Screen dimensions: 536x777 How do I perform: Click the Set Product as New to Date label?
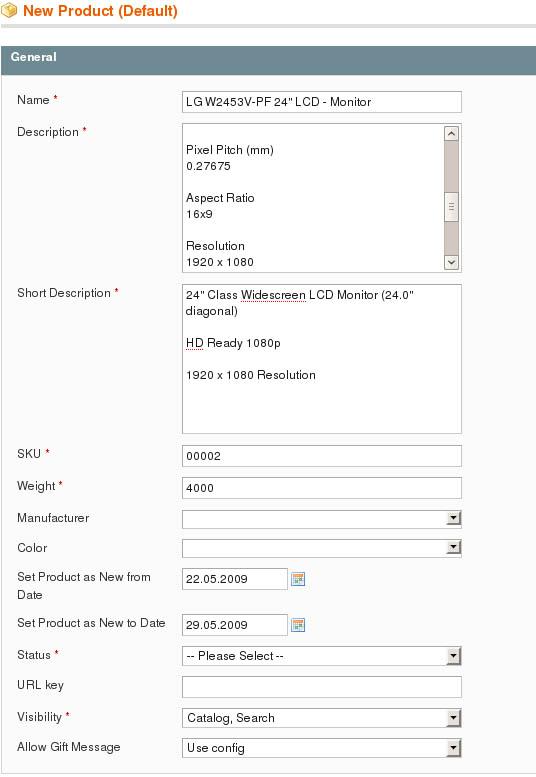[91, 623]
